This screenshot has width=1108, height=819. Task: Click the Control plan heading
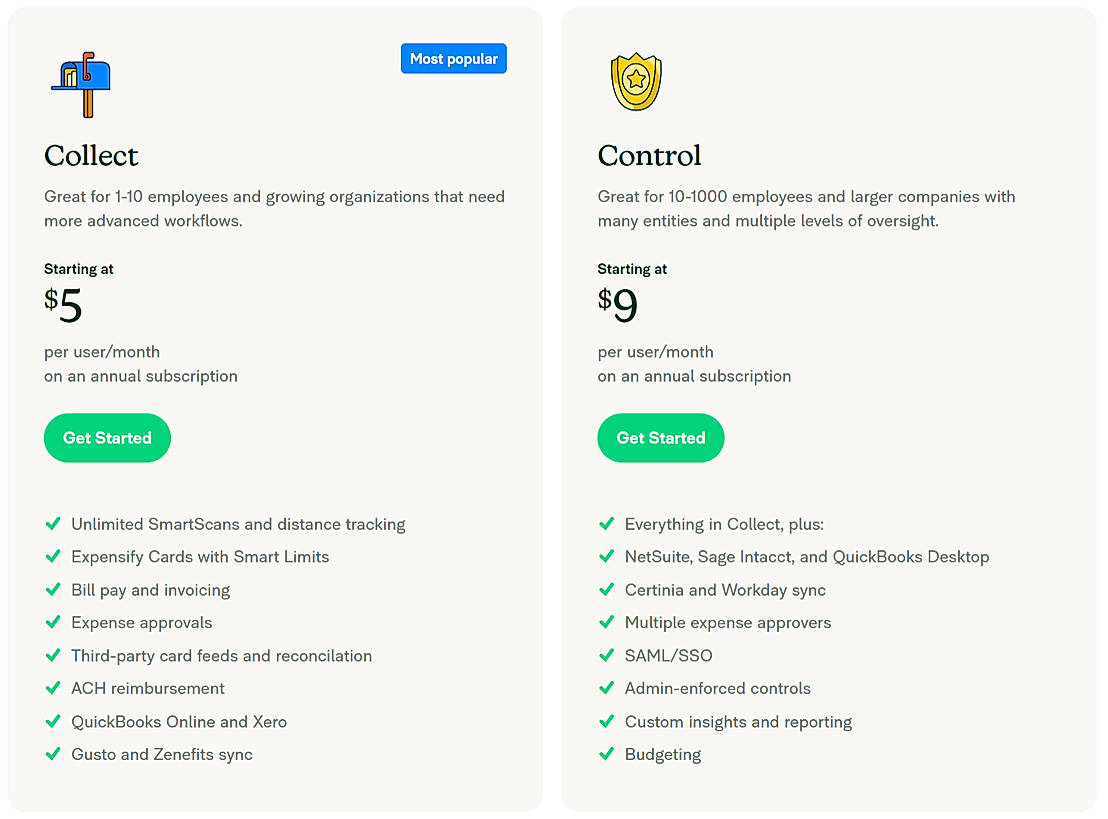pos(649,156)
